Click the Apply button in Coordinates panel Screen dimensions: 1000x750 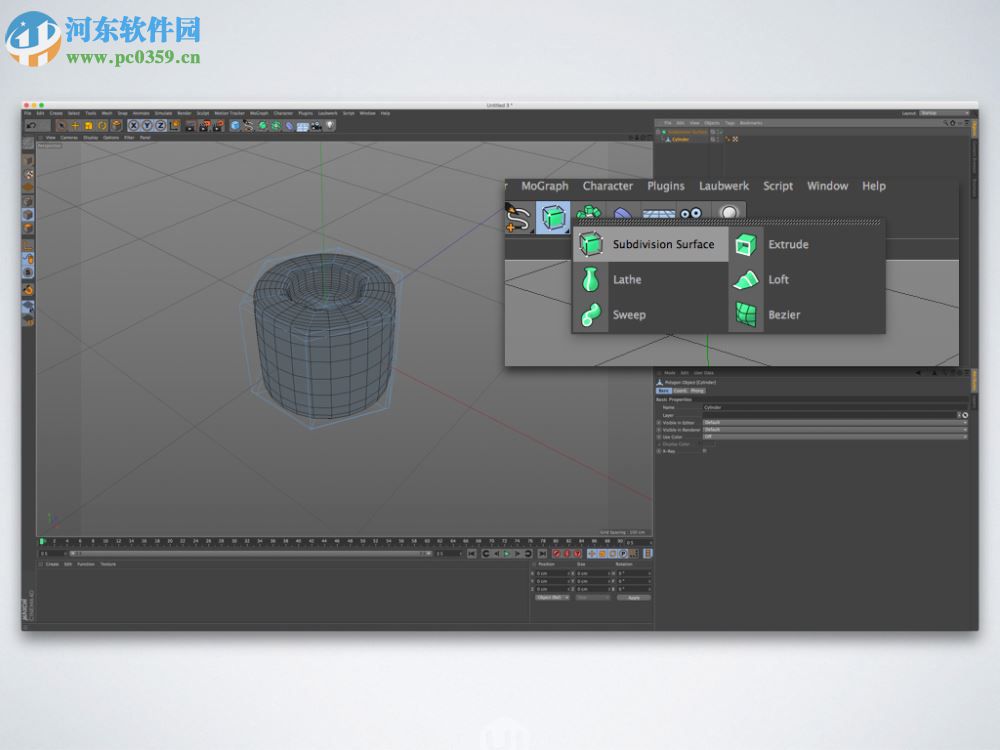(x=634, y=597)
